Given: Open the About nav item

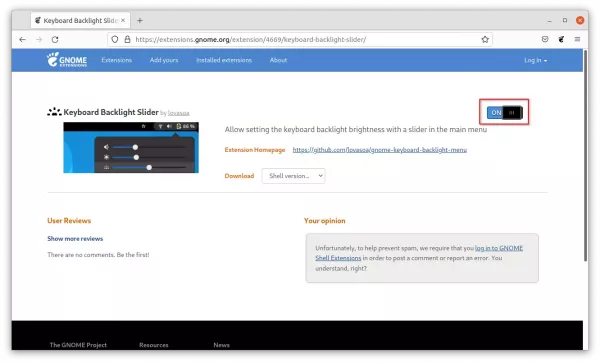Looking at the screenshot, I should point(278,60).
